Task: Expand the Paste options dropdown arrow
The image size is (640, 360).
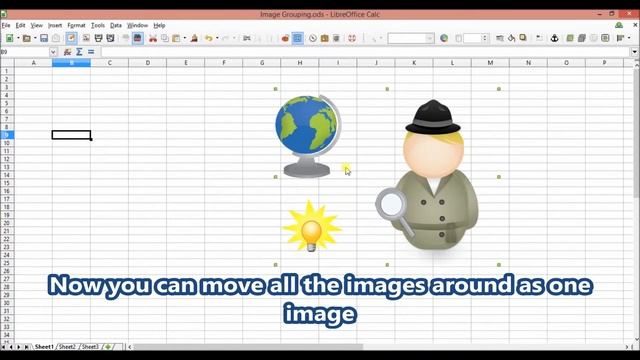Action: (184, 38)
